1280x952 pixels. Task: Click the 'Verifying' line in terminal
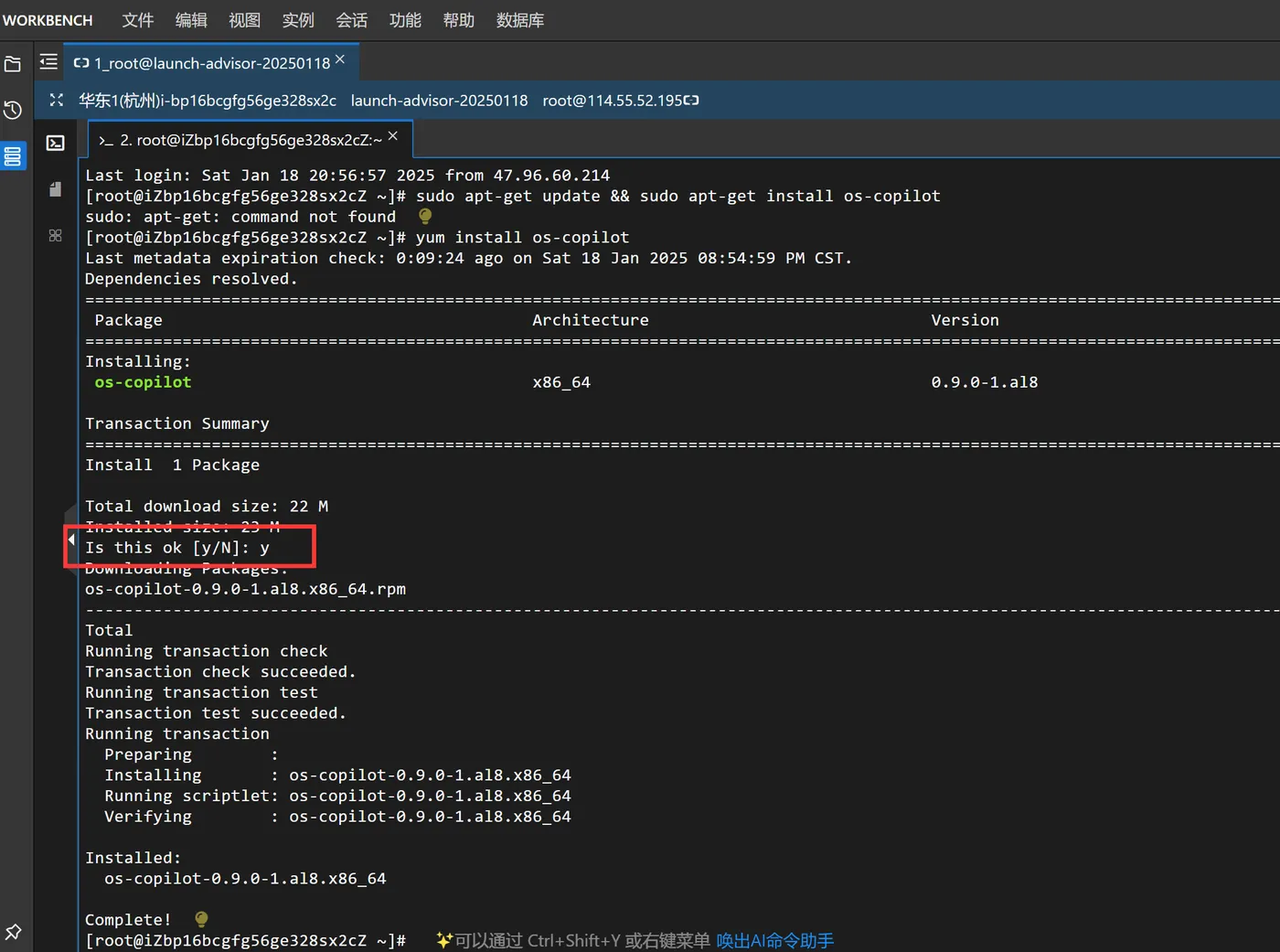coord(337,817)
